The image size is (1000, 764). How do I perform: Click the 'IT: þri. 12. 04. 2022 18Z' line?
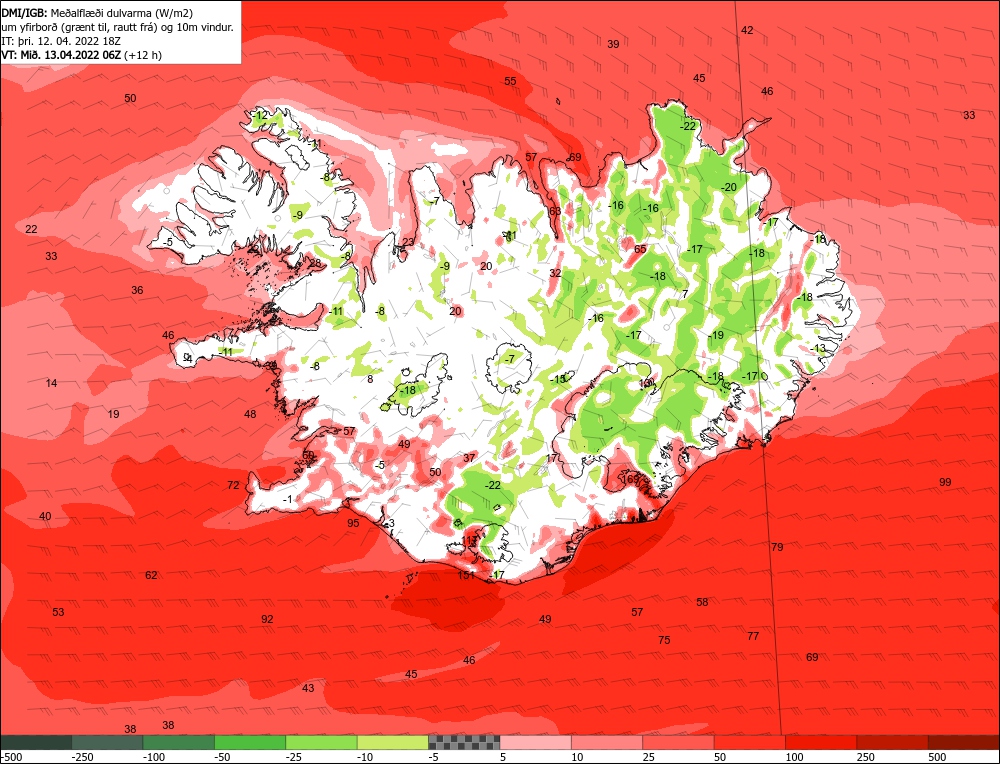click(x=62, y=41)
